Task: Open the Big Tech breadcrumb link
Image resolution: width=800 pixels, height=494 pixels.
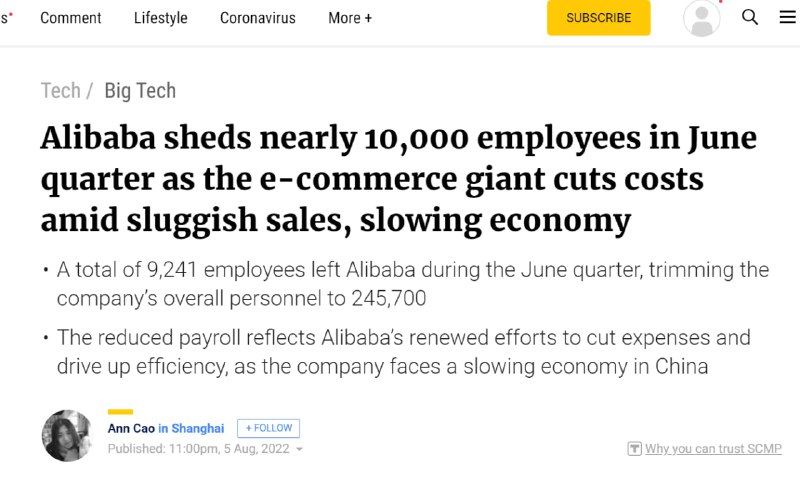Action: [x=140, y=91]
